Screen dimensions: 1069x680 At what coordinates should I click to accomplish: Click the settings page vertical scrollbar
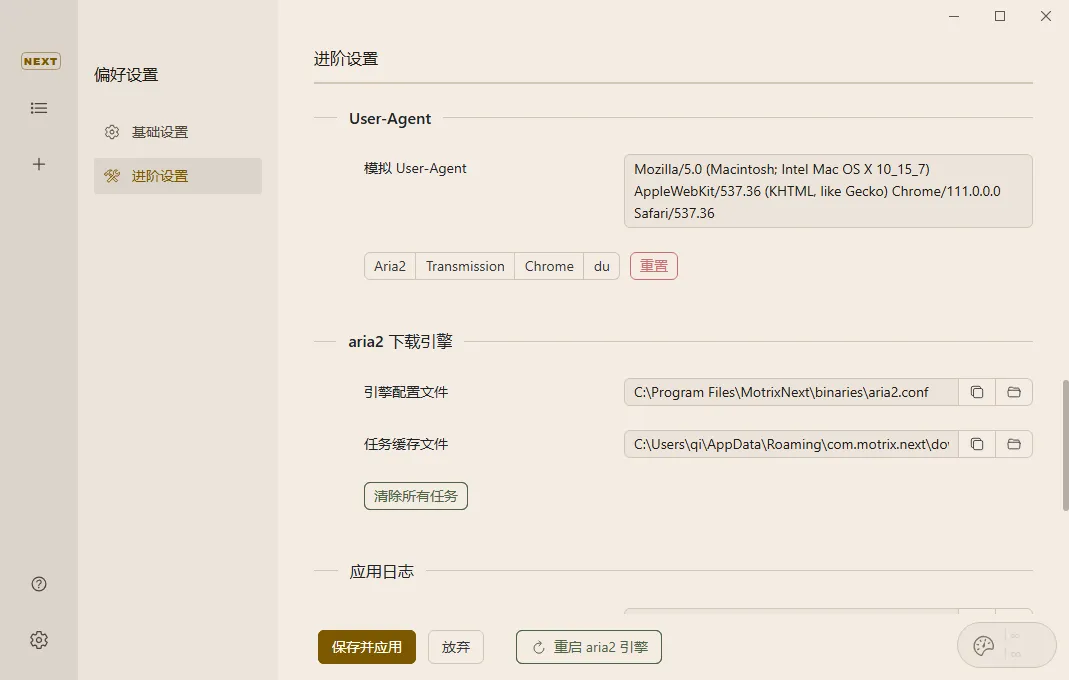[1065, 445]
